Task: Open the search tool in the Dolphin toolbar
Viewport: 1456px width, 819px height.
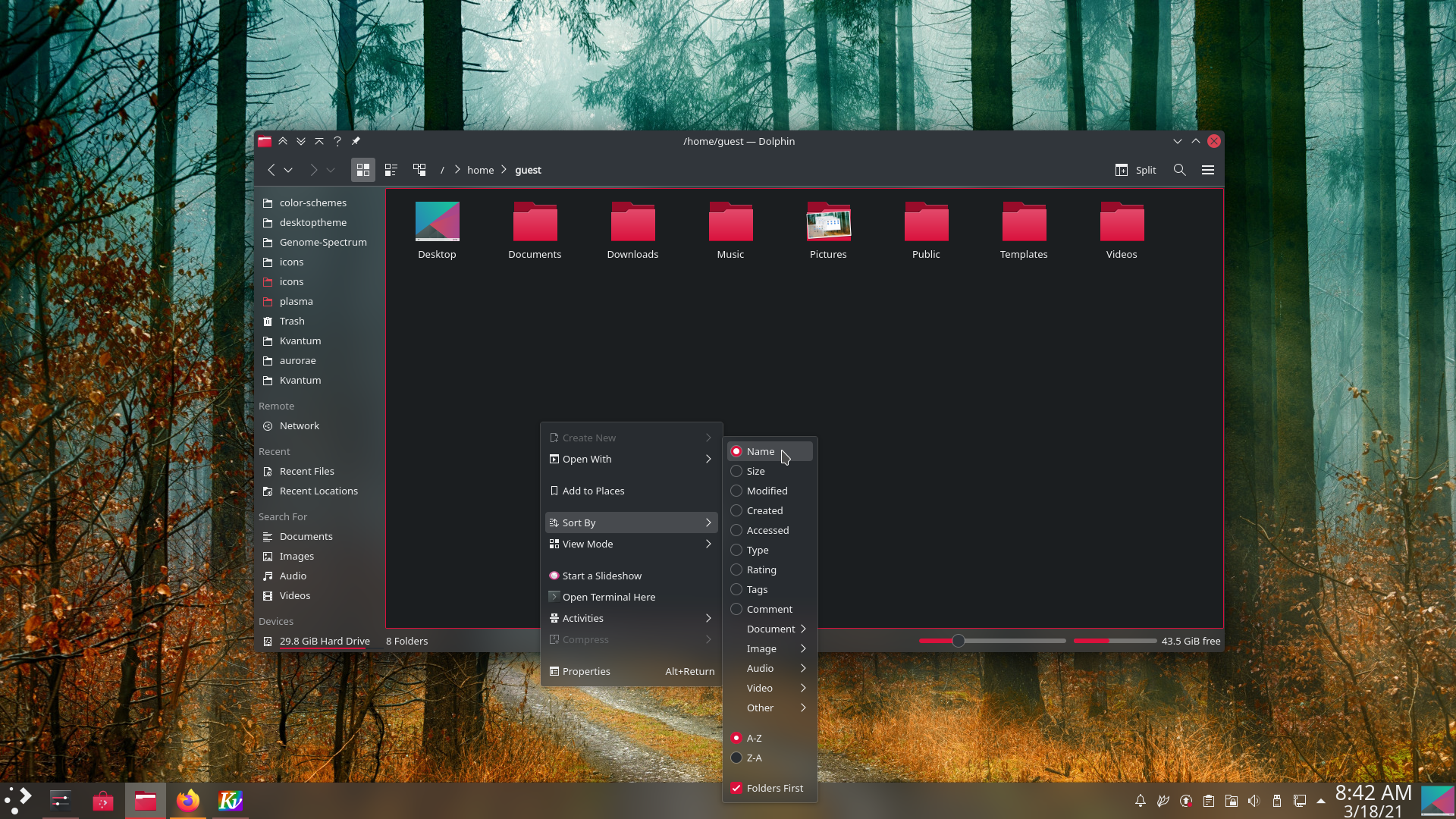Action: click(1179, 170)
